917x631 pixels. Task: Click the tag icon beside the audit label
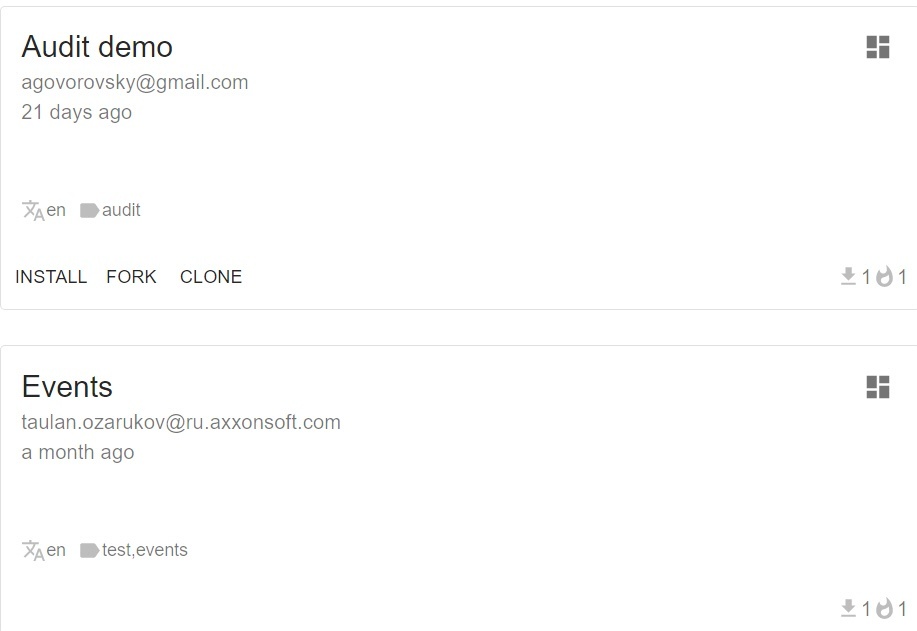(89, 211)
